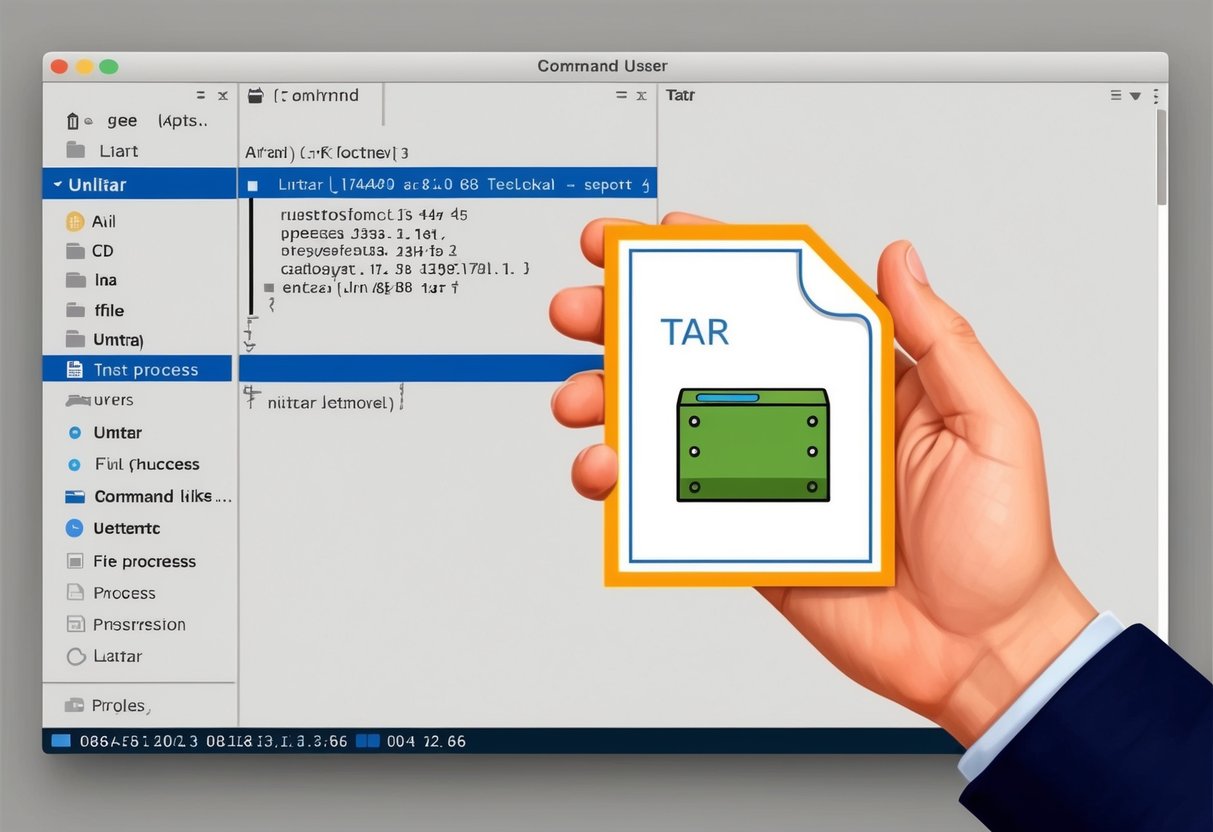Toggle the blue square beside the Lirtar row
Image resolution: width=1213 pixels, height=832 pixels.
tap(252, 184)
